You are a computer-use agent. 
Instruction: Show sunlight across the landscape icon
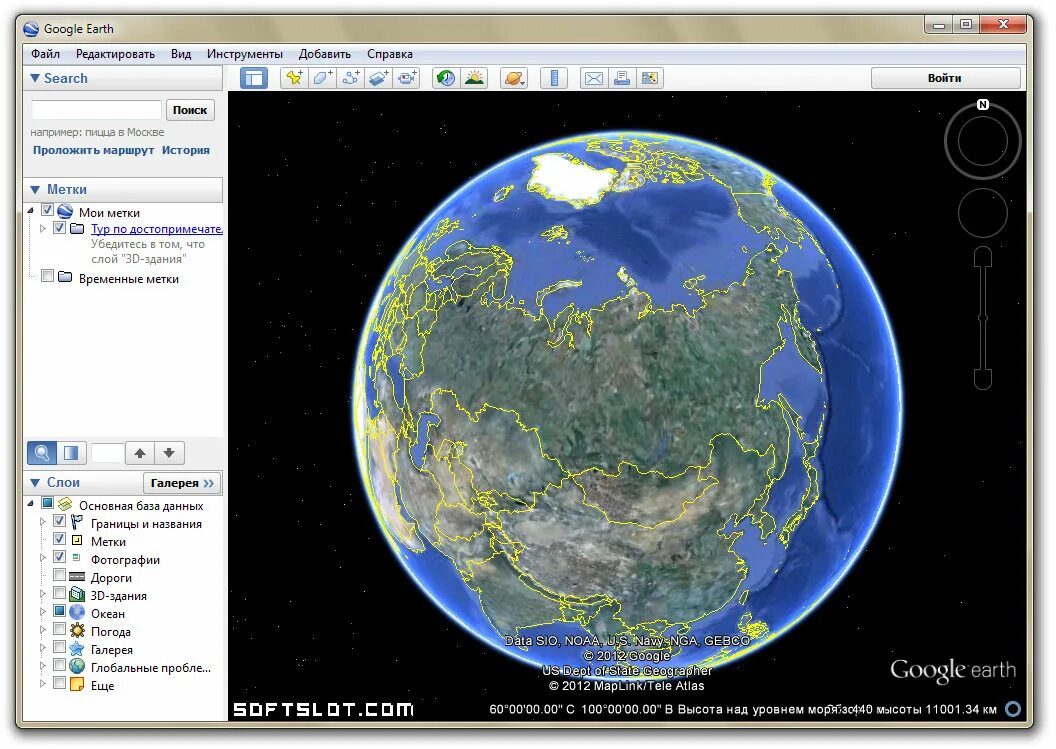click(474, 78)
